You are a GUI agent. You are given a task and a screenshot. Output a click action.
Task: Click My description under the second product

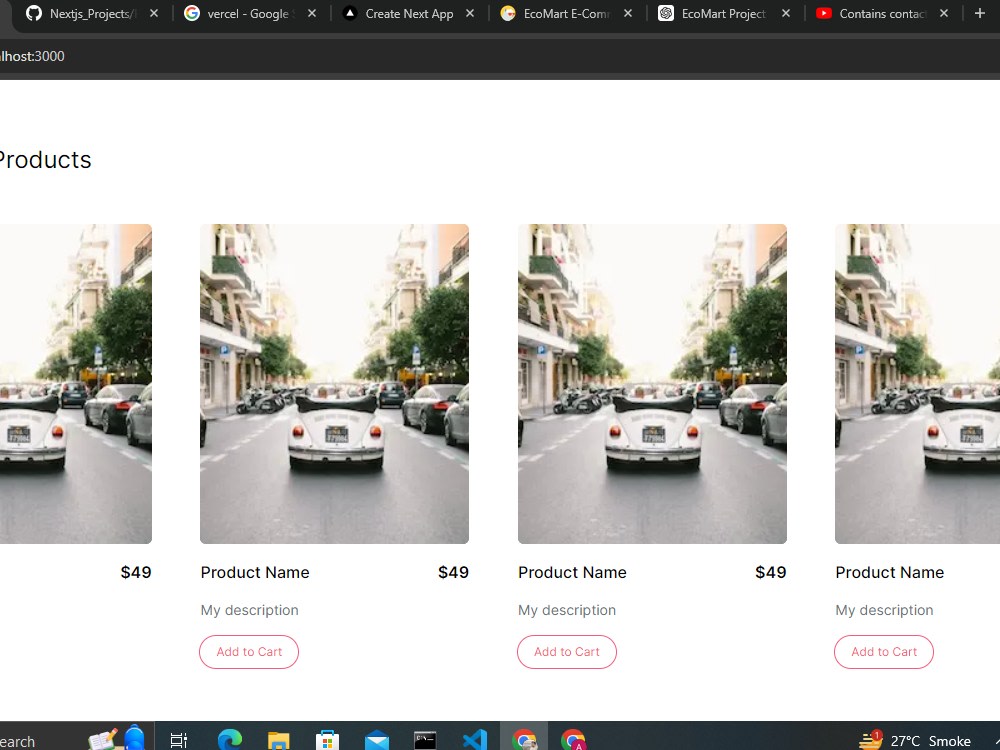(249, 610)
